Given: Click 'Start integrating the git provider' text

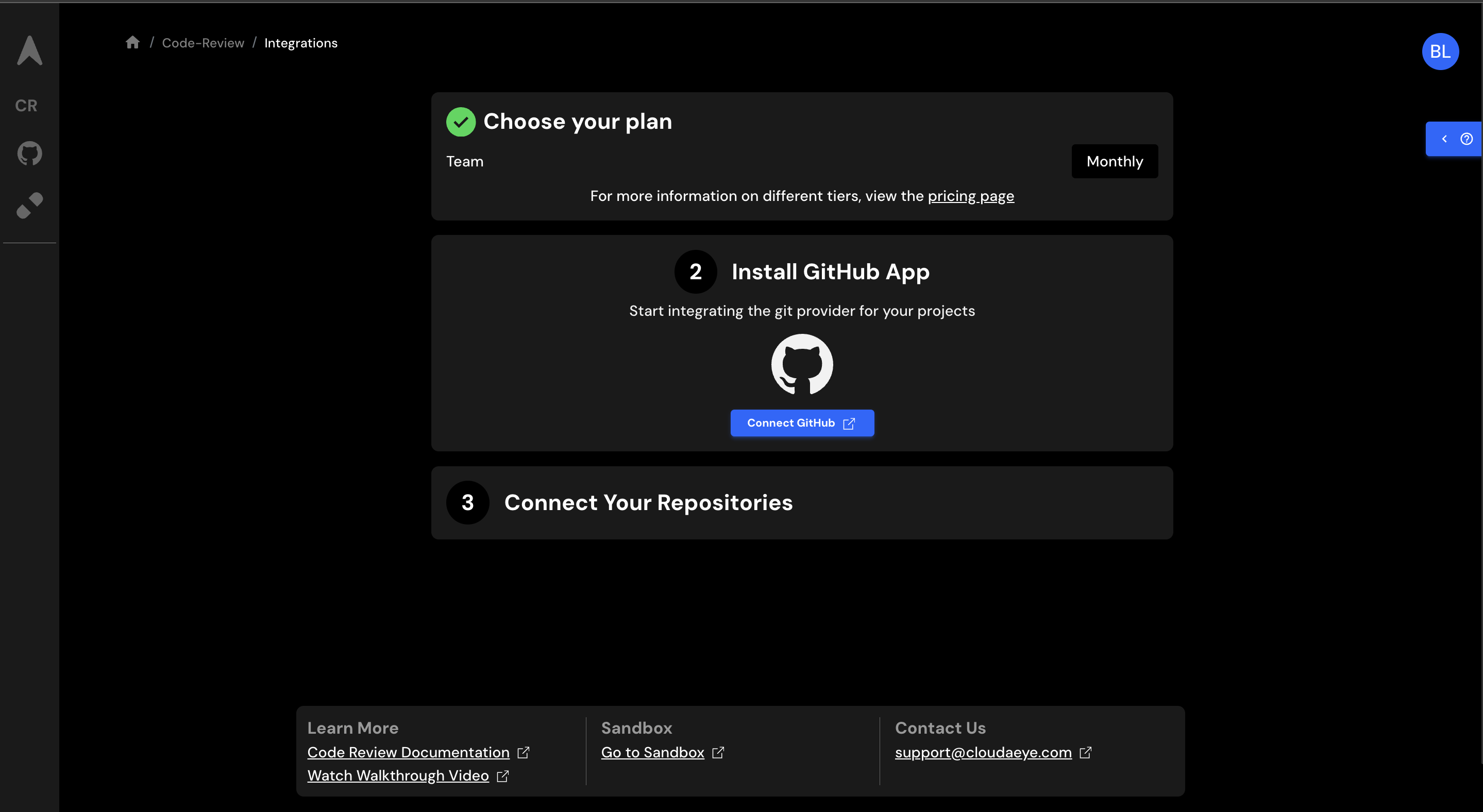Looking at the screenshot, I should tap(801, 311).
